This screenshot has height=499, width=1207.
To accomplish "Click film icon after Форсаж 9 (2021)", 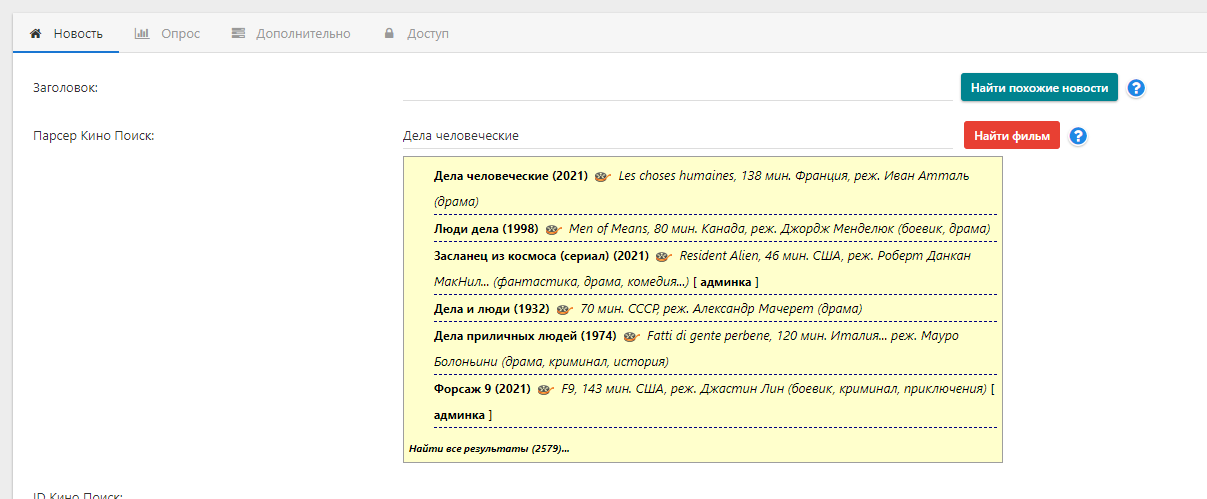I will click(545, 390).
